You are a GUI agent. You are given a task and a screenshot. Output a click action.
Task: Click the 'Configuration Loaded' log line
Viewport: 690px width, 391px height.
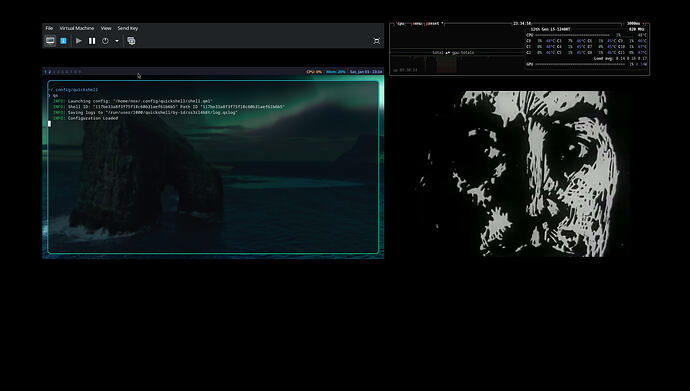[x=85, y=118]
